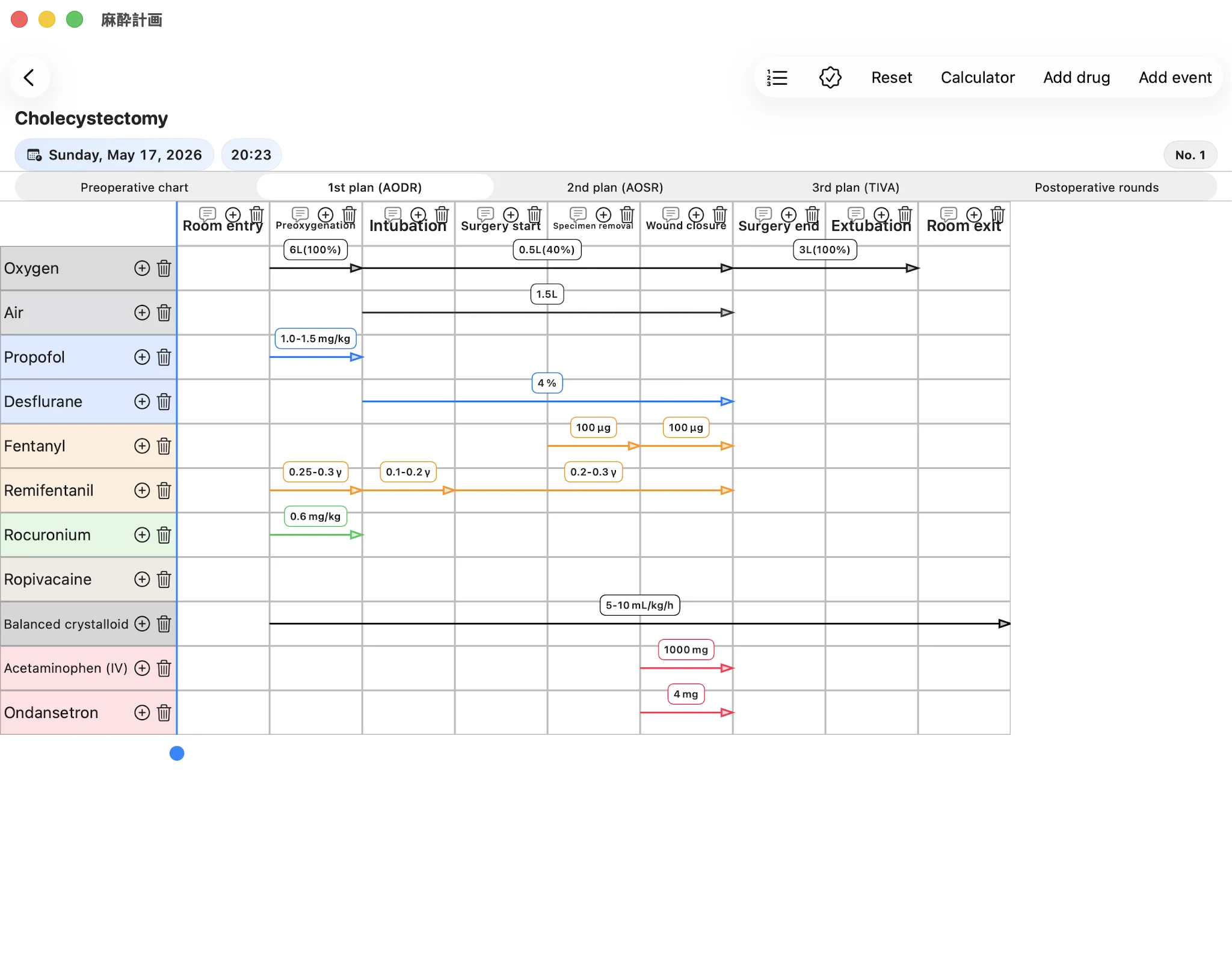Add event after Specimen removal column

[x=603, y=215]
